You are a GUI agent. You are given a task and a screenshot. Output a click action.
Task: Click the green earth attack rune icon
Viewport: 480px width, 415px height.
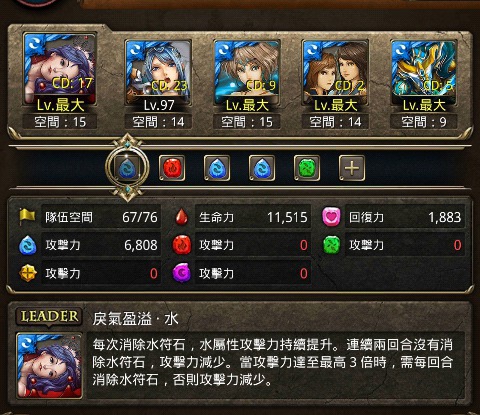pos(332,245)
